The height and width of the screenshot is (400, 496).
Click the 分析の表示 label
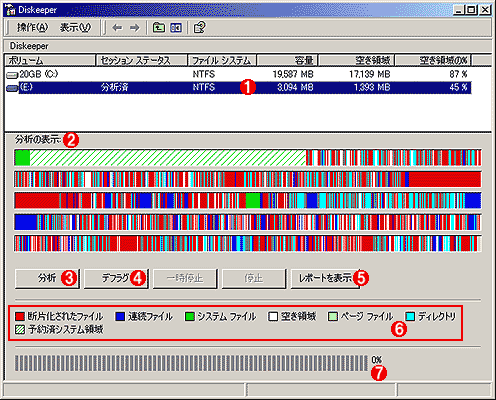click(x=38, y=140)
